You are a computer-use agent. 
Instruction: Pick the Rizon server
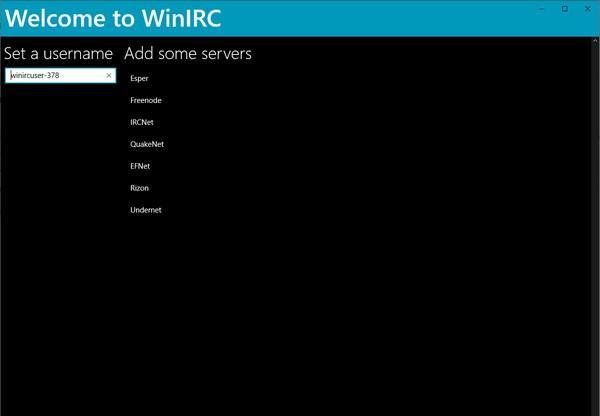139,188
